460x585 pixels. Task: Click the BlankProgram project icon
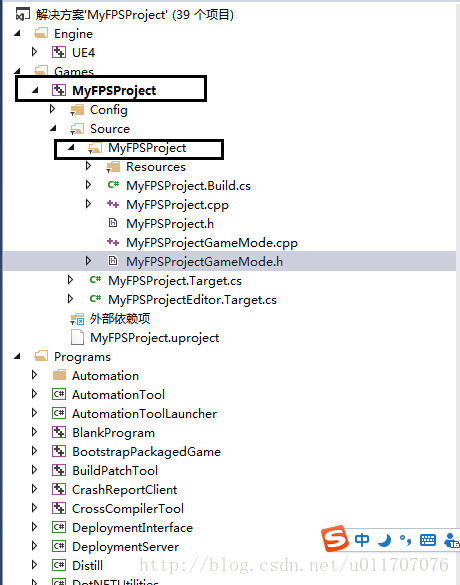tap(59, 432)
